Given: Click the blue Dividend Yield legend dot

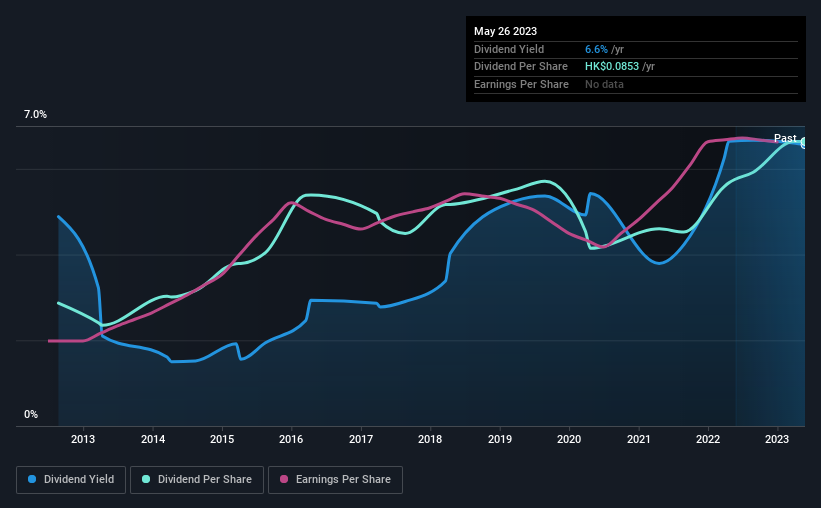Looking at the screenshot, I should 31,480.
